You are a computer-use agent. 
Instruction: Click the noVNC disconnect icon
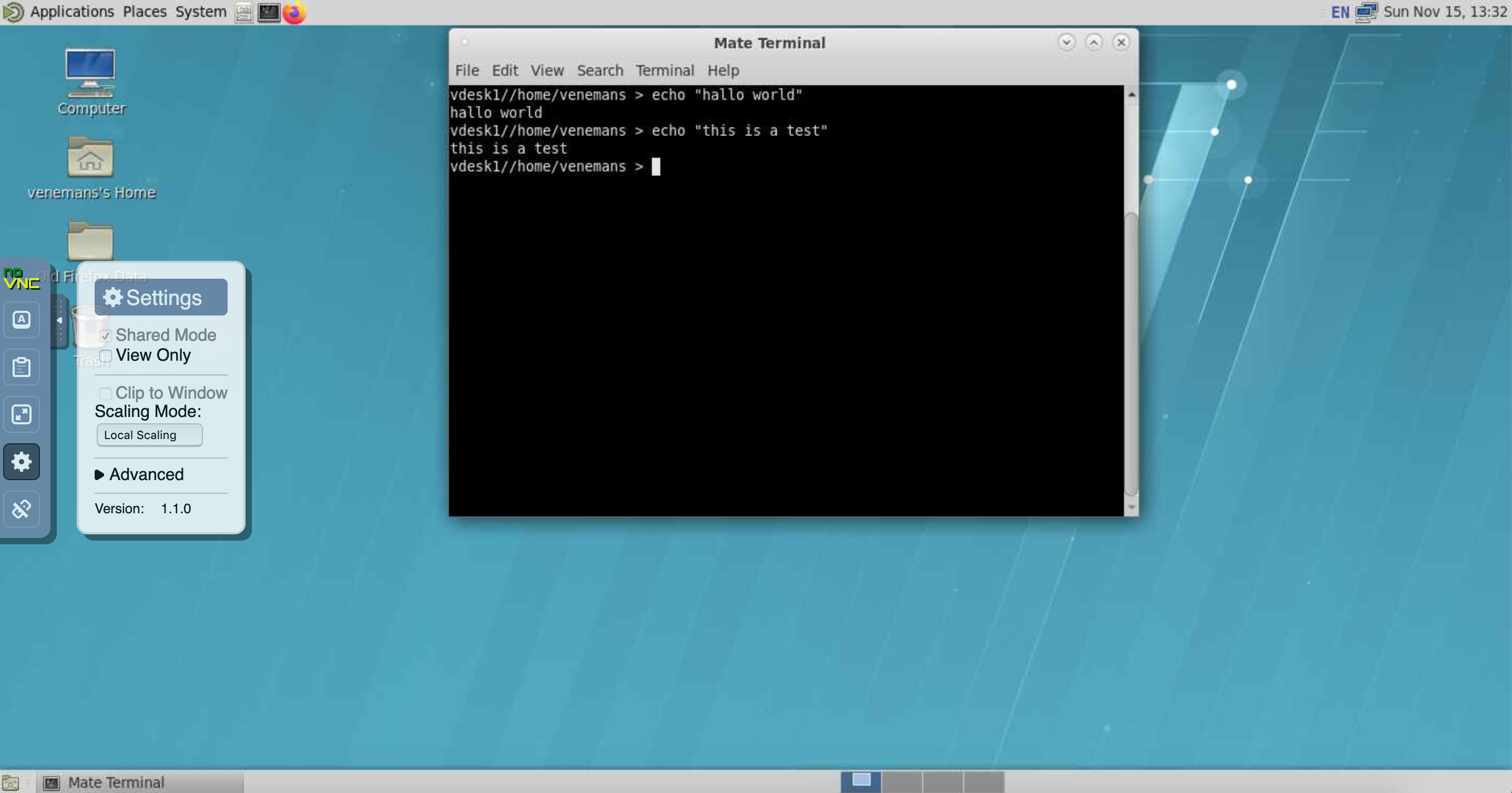point(22,509)
